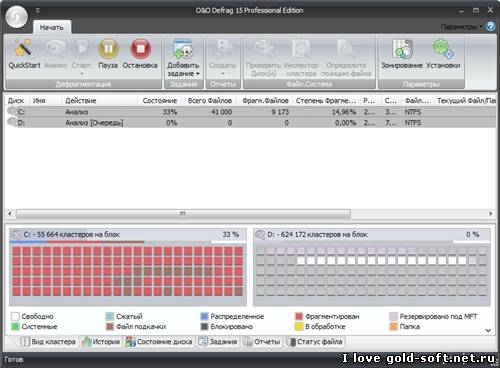Image resolution: width=500 pixels, height=368 pixels.
Task: Sort by the Всего Файлов column header
Action: pos(210,100)
